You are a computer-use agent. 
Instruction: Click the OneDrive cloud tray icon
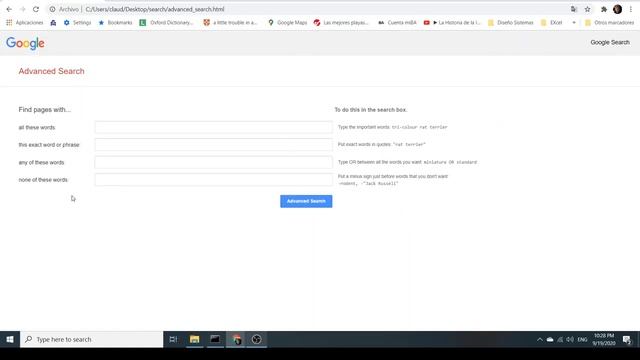[x=550, y=340]
